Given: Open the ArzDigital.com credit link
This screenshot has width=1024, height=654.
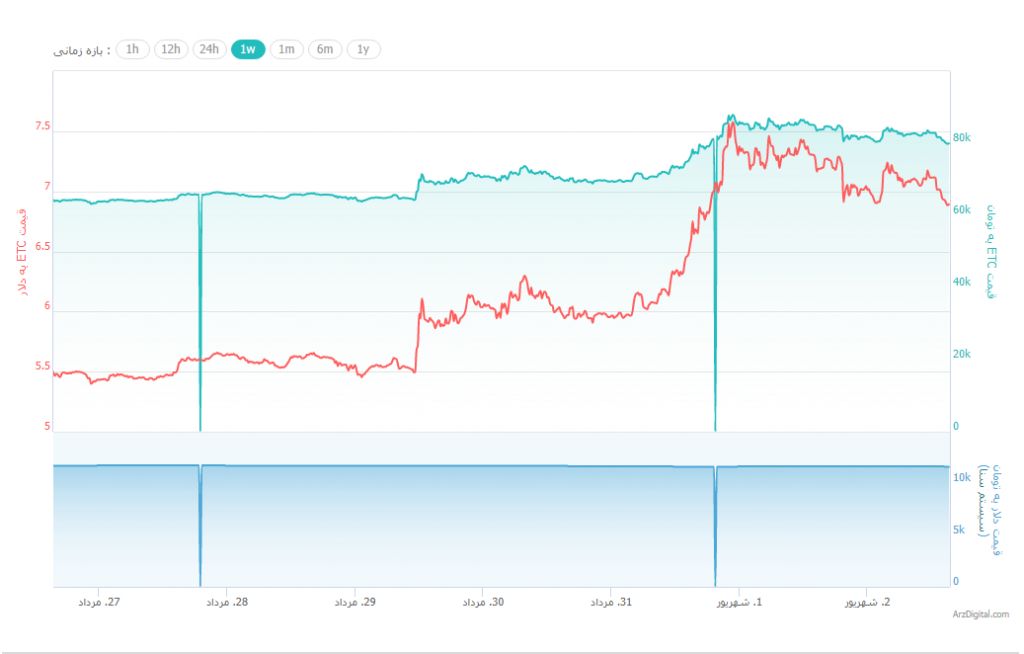Looking at the screenshot, I should (x=980, y=615).
